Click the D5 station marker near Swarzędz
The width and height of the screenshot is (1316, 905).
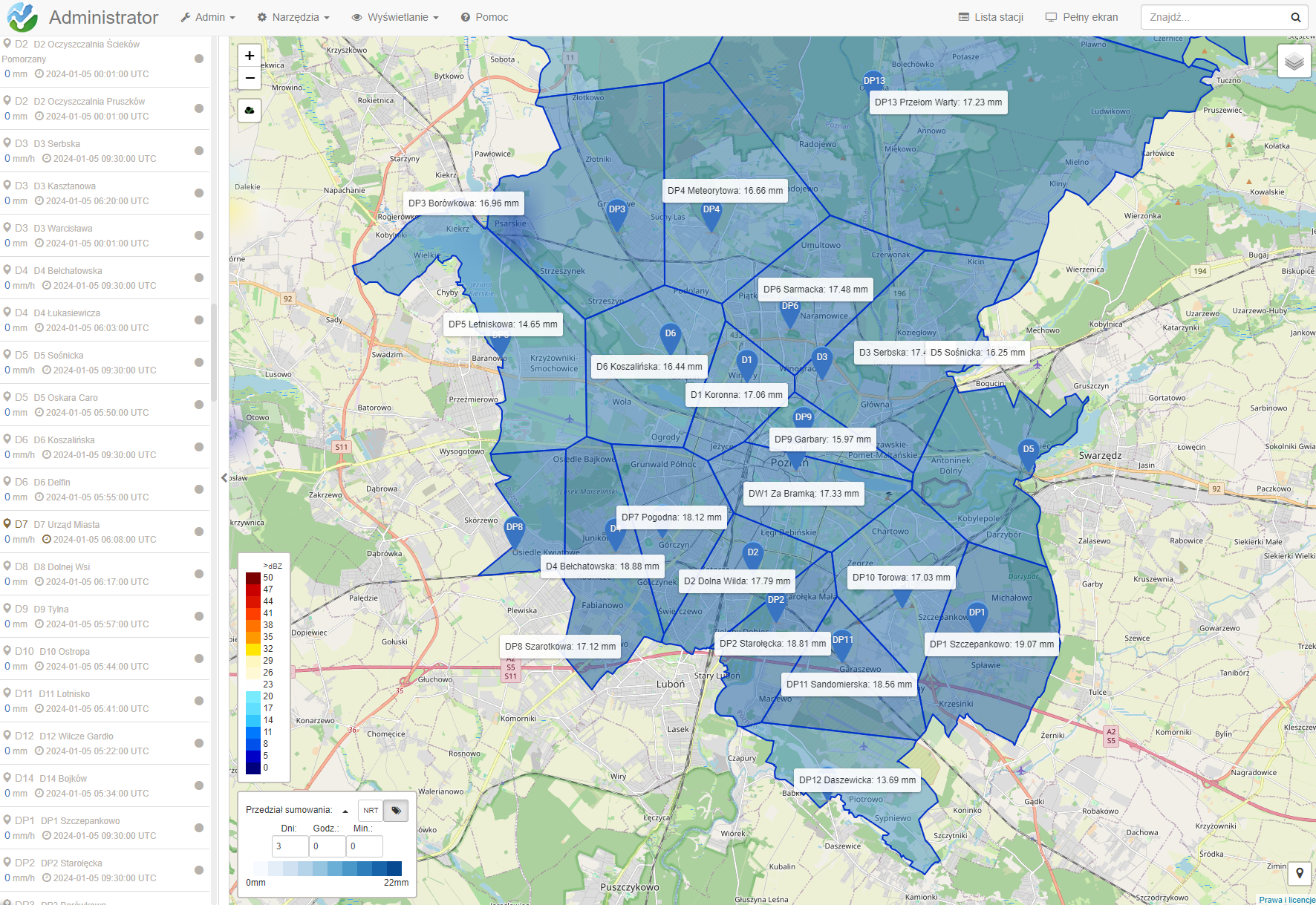[x=1028, y=450]
